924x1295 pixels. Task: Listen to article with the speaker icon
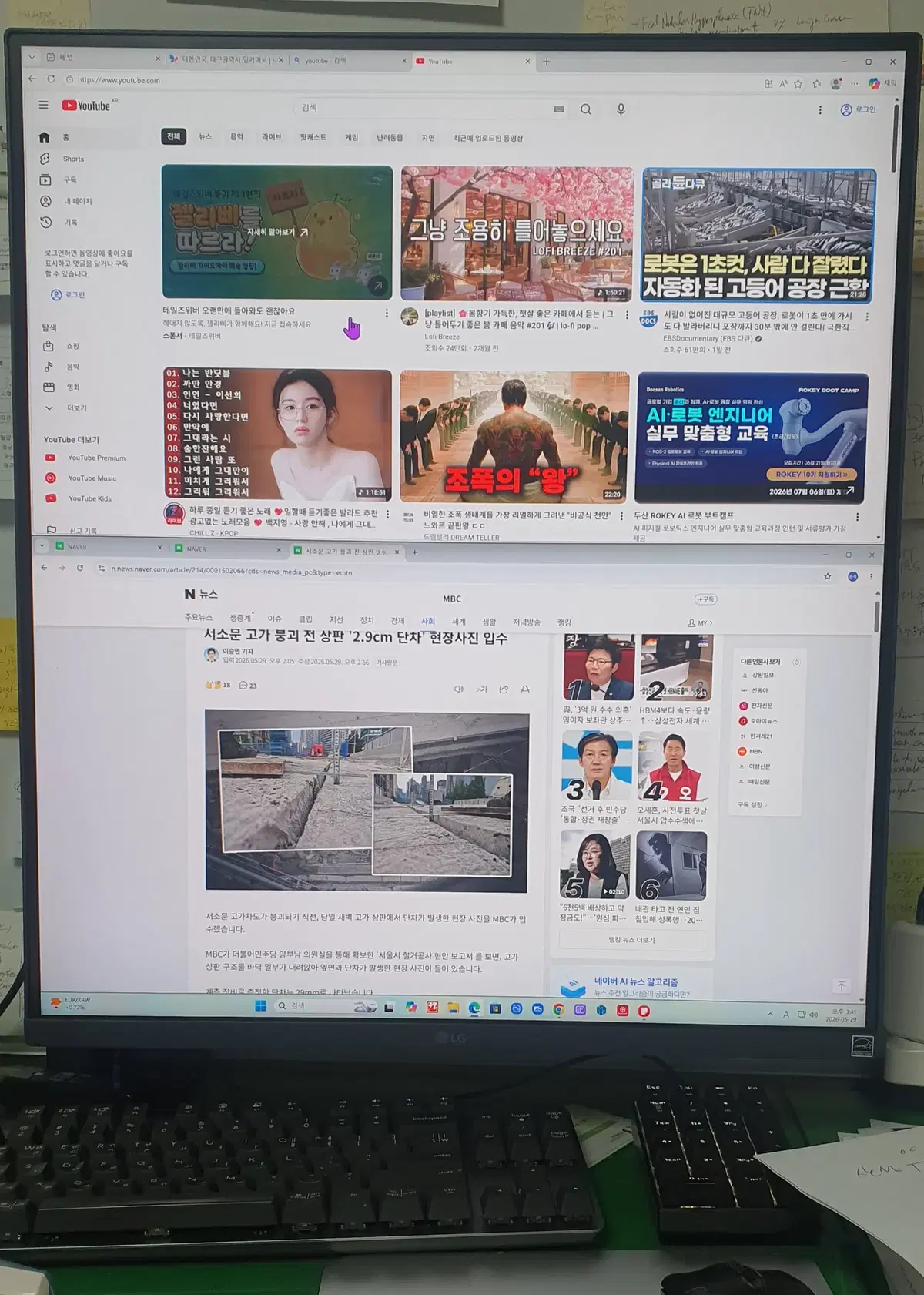point(459,689)
